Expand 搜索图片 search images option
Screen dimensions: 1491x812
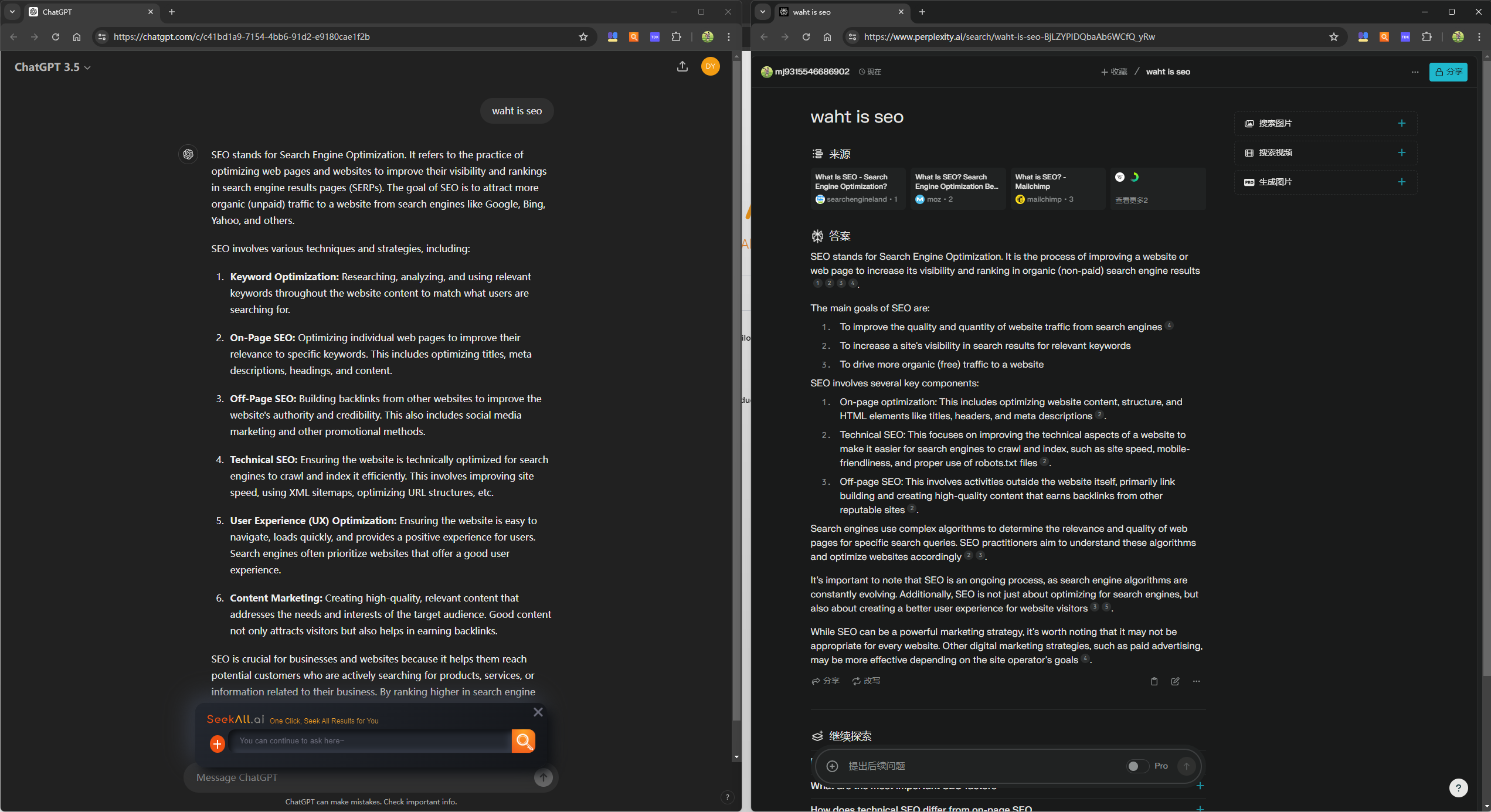tap(1325, 124)
